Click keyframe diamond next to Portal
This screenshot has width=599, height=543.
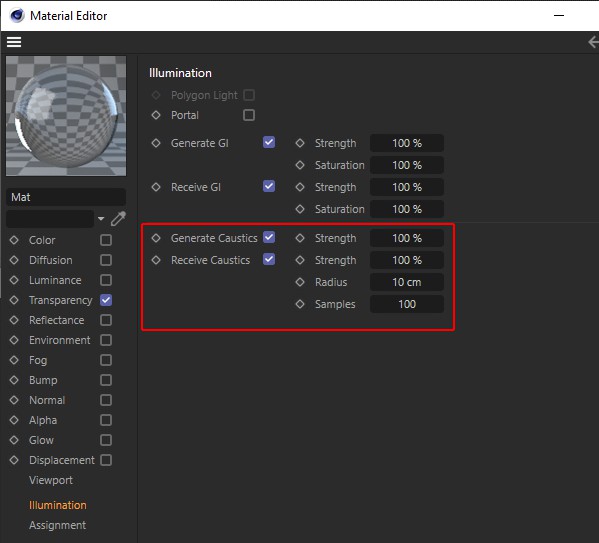coord(156,115)
